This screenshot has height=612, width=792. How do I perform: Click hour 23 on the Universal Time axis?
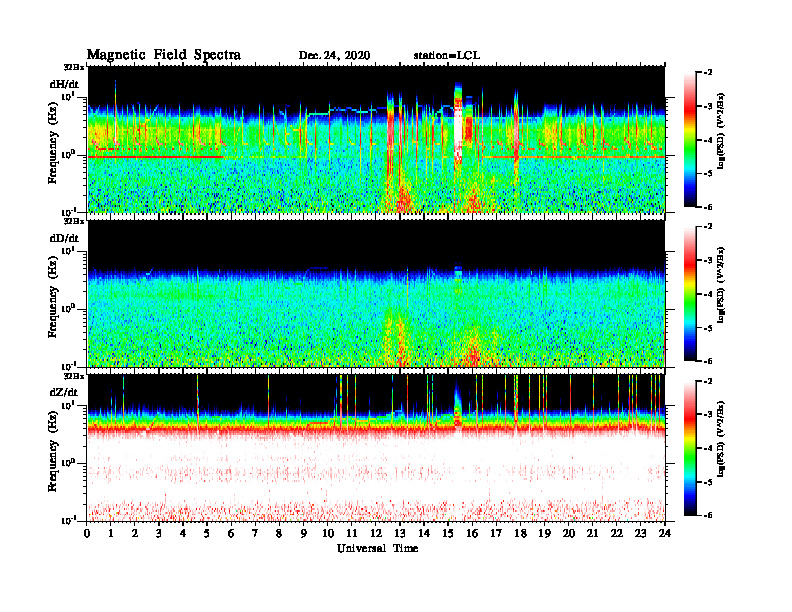point(640,534)
